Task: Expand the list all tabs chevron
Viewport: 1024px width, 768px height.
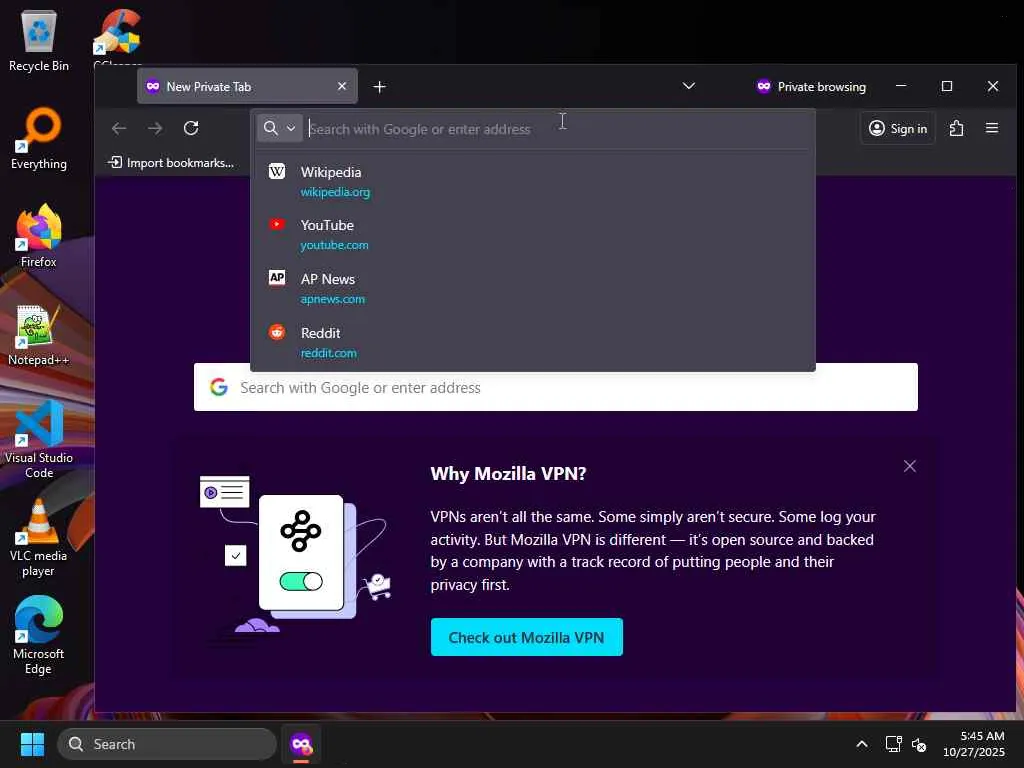Action: coord(688,86)
